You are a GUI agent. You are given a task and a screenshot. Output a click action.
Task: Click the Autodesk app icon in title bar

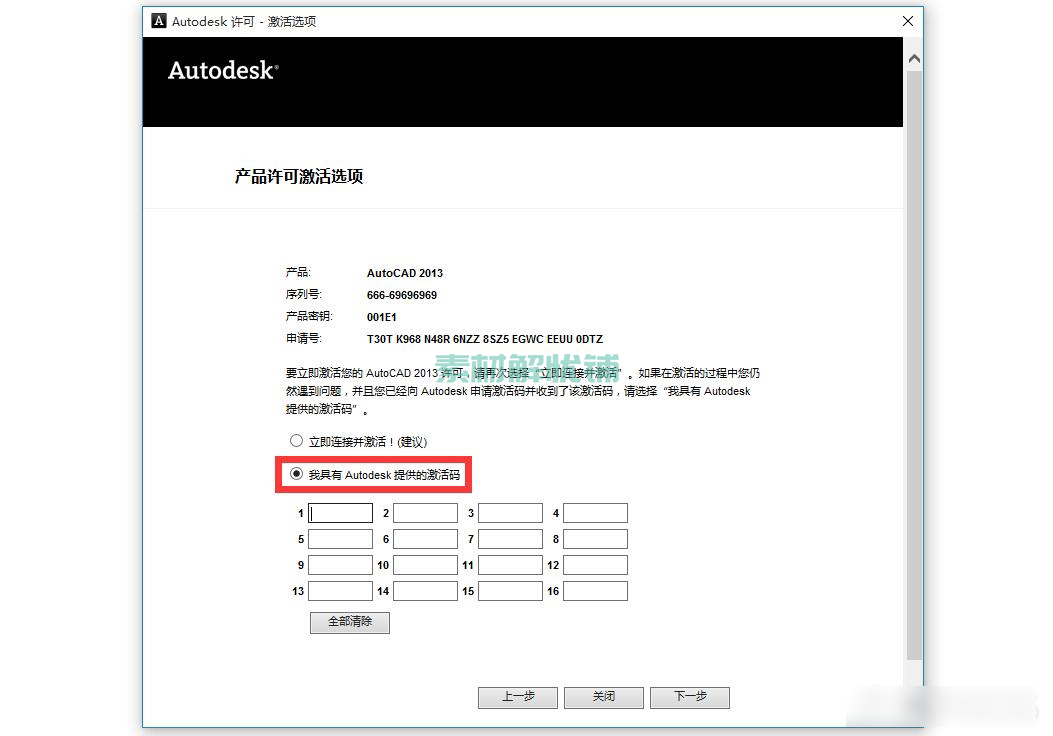[158, 21]
